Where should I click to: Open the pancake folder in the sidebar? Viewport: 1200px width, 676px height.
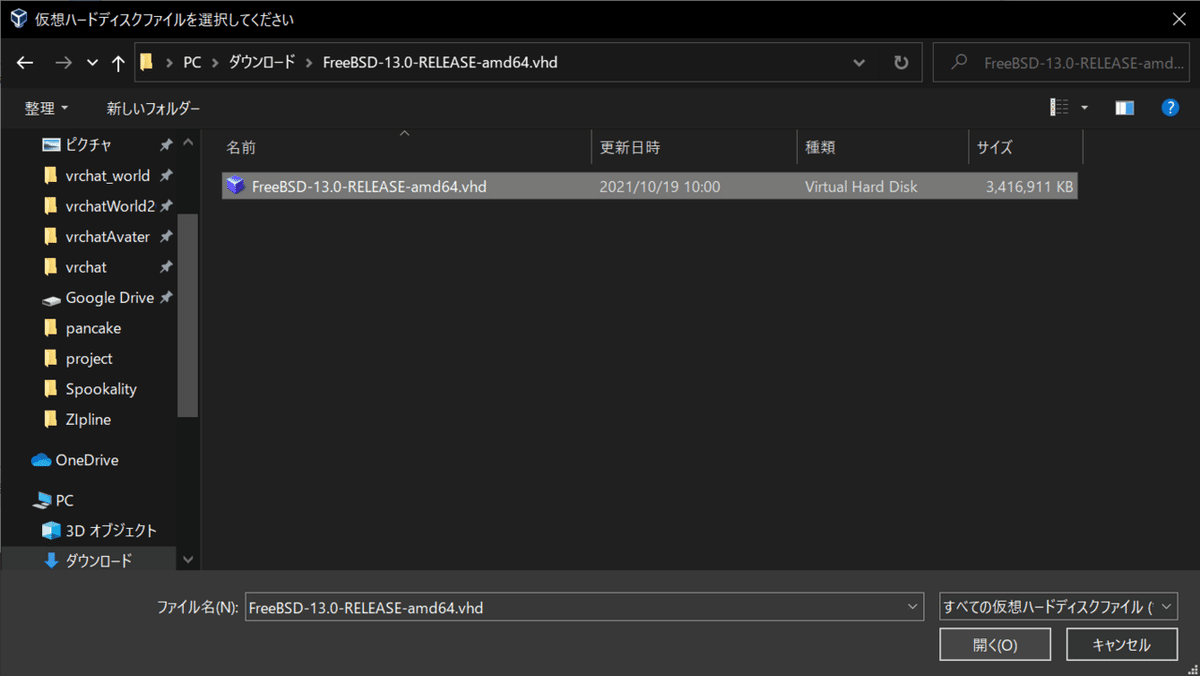[x=93, y=328]
